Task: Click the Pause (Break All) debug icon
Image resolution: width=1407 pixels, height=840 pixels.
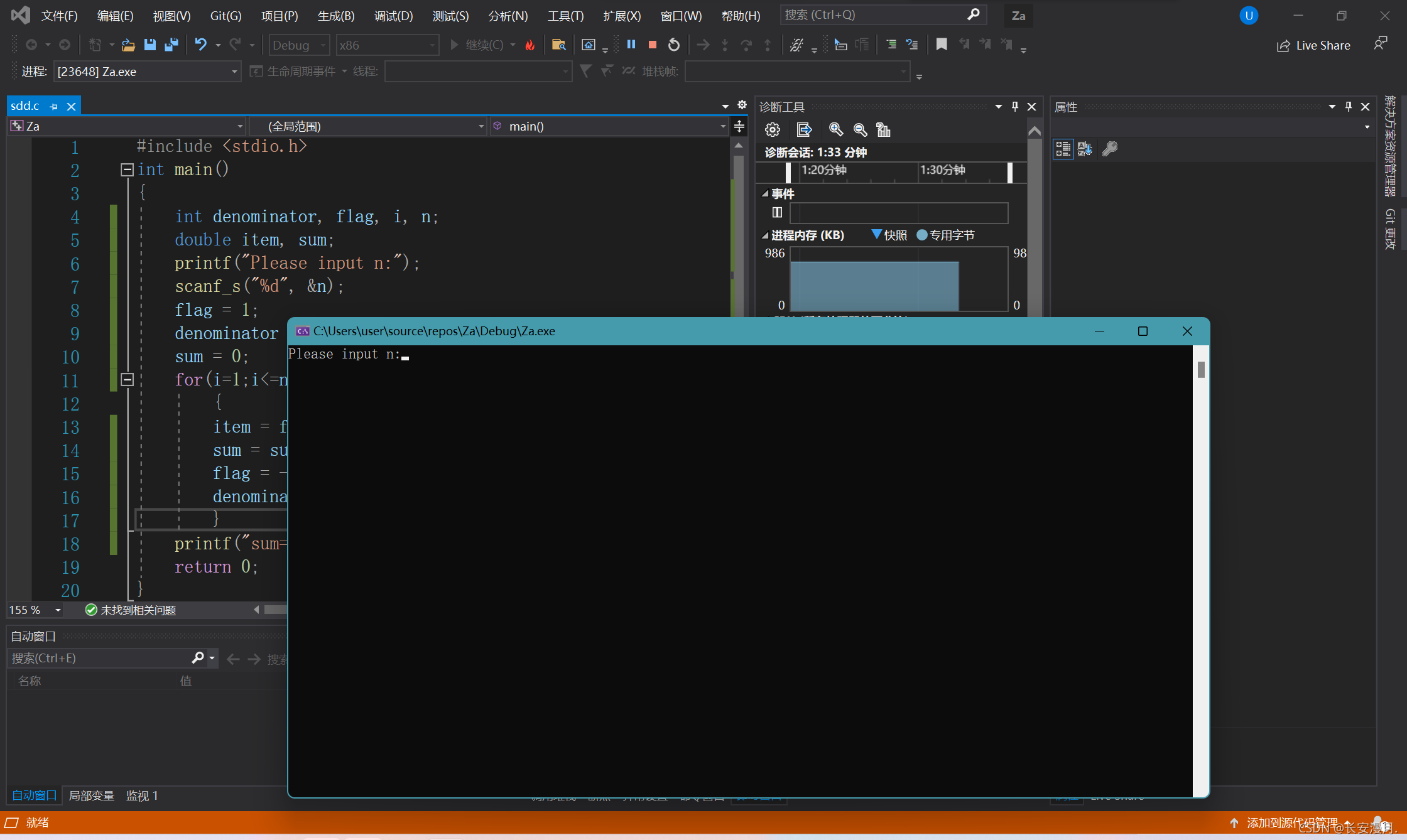Action: pyautogui.click(x=631, y=45)
